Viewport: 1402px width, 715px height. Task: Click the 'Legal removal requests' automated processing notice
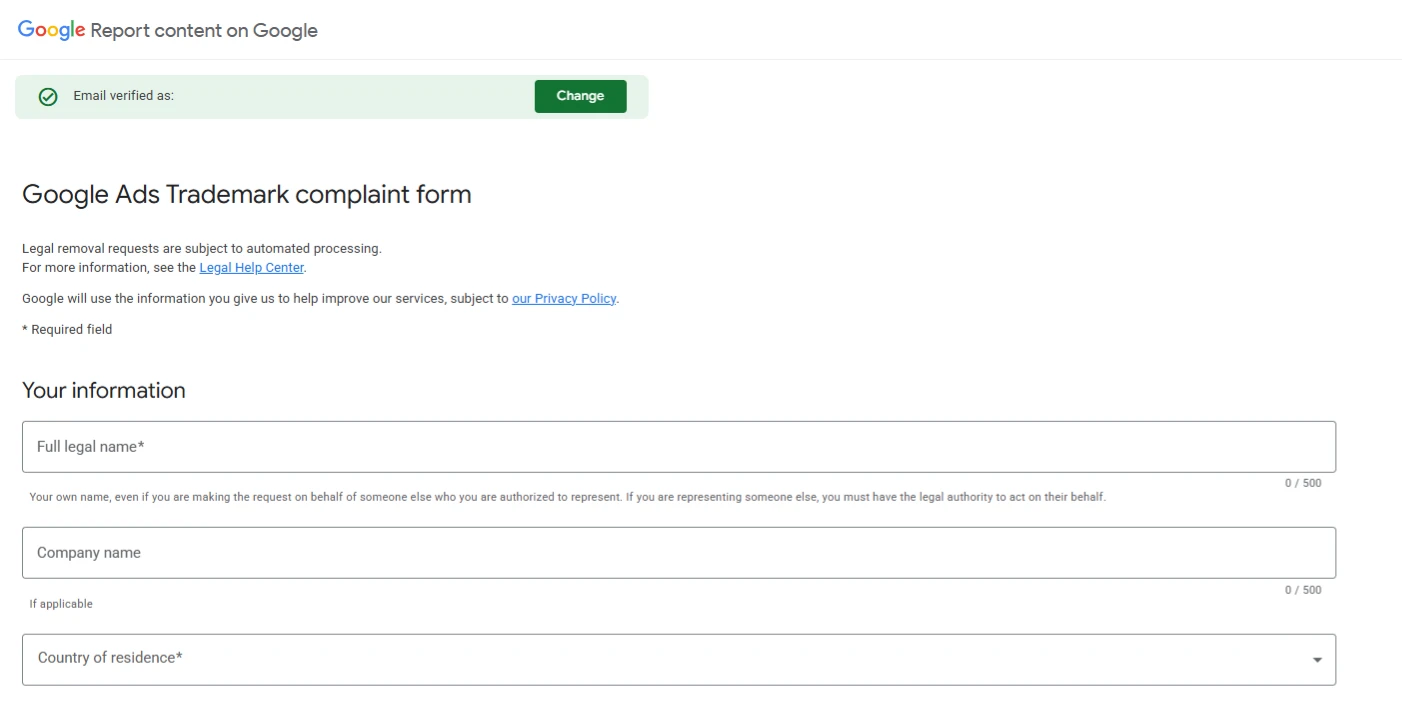pyautogui.click(x=202, y=249)
